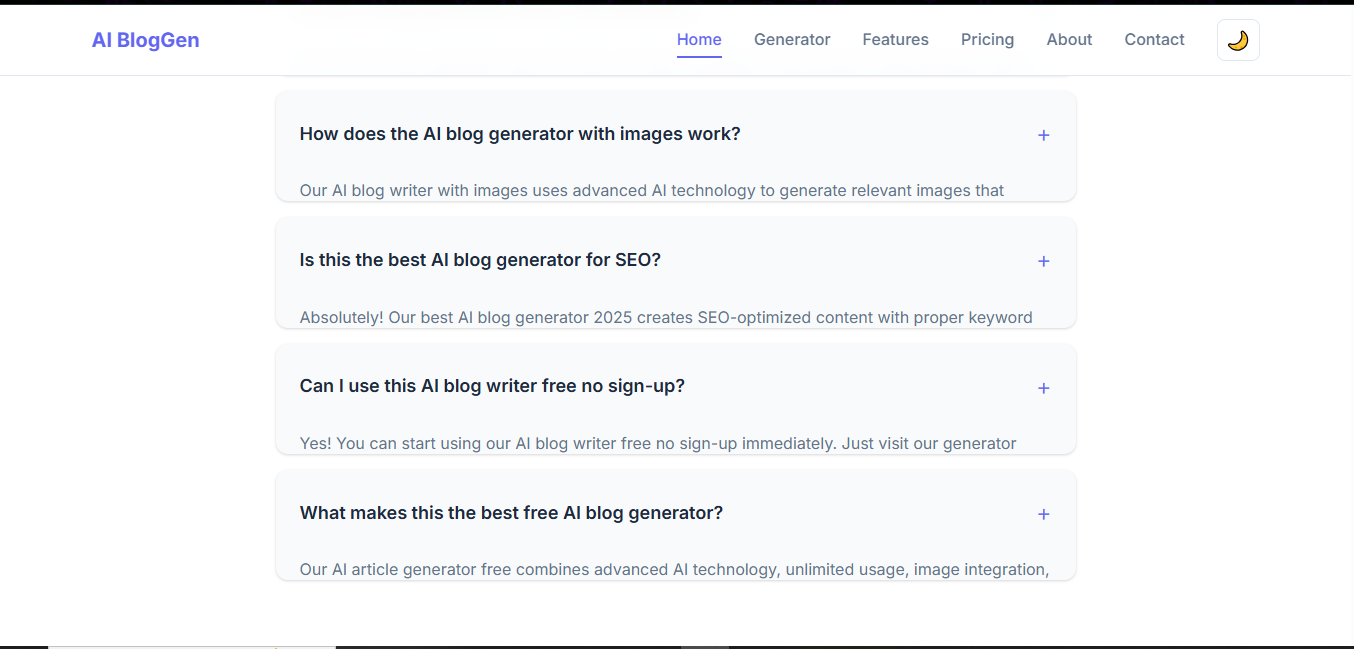Click answer text about AI article generator free
Screen dimensions: 1354x649
673,569
